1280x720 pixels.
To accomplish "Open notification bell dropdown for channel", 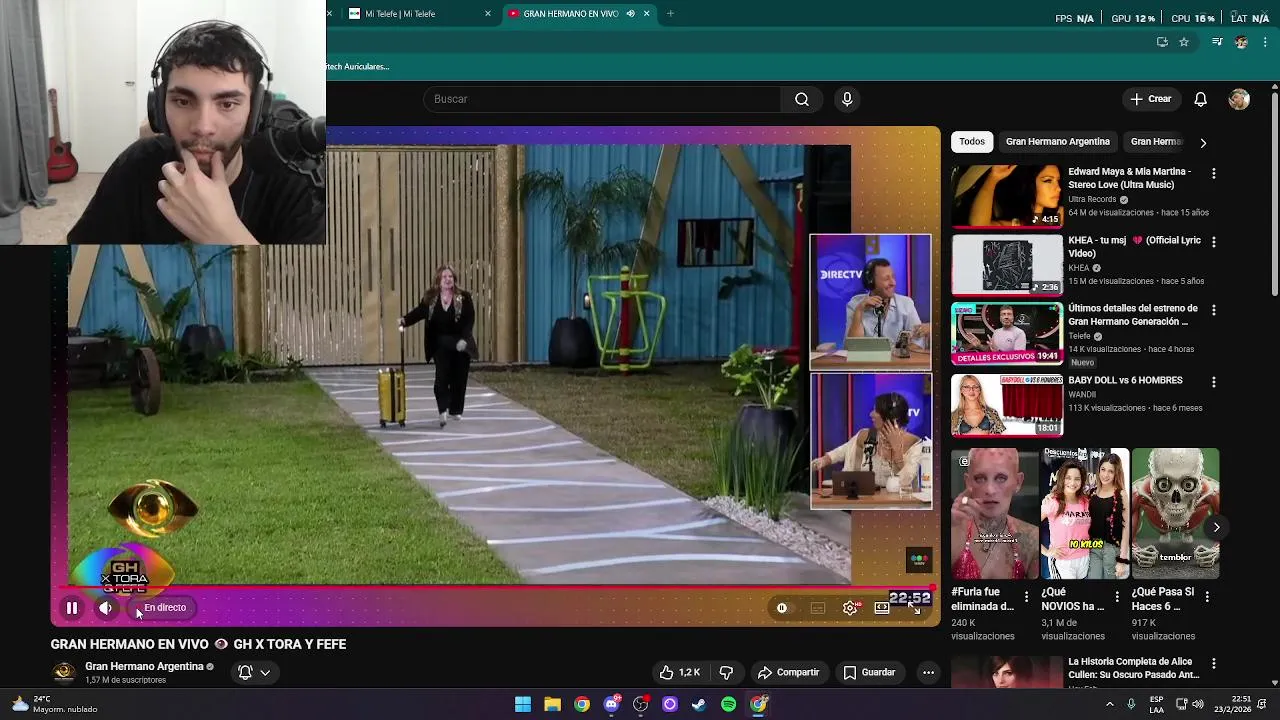I will (254, 672).
